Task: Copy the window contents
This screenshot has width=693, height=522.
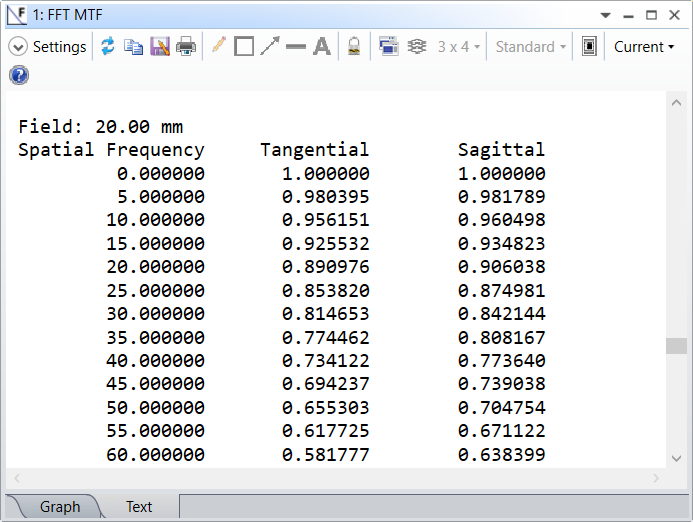Action: (x=133, y=46)
